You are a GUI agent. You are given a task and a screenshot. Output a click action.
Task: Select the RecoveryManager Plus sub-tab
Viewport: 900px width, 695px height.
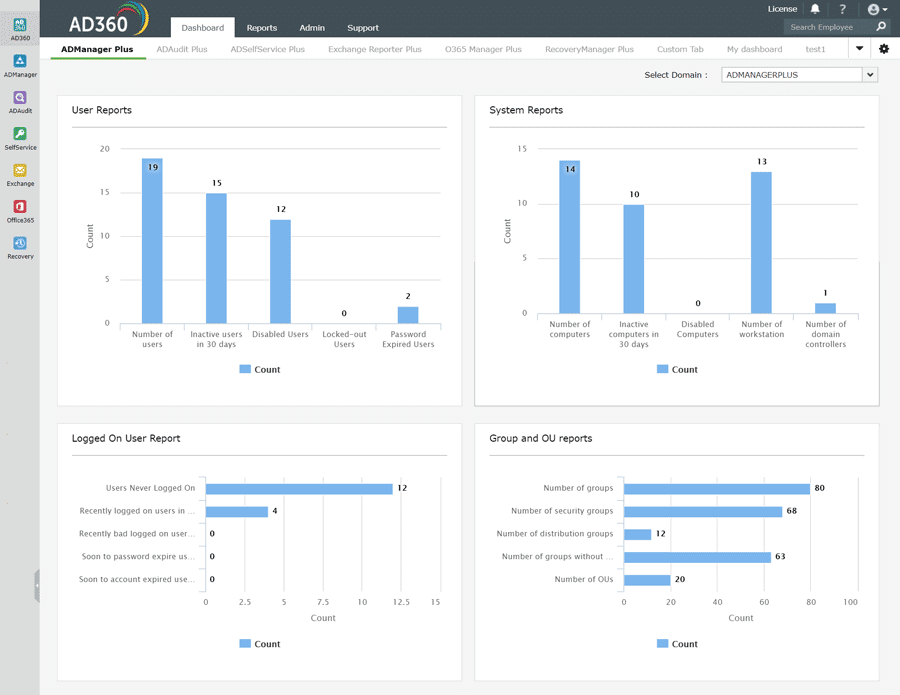click(589, 49)
